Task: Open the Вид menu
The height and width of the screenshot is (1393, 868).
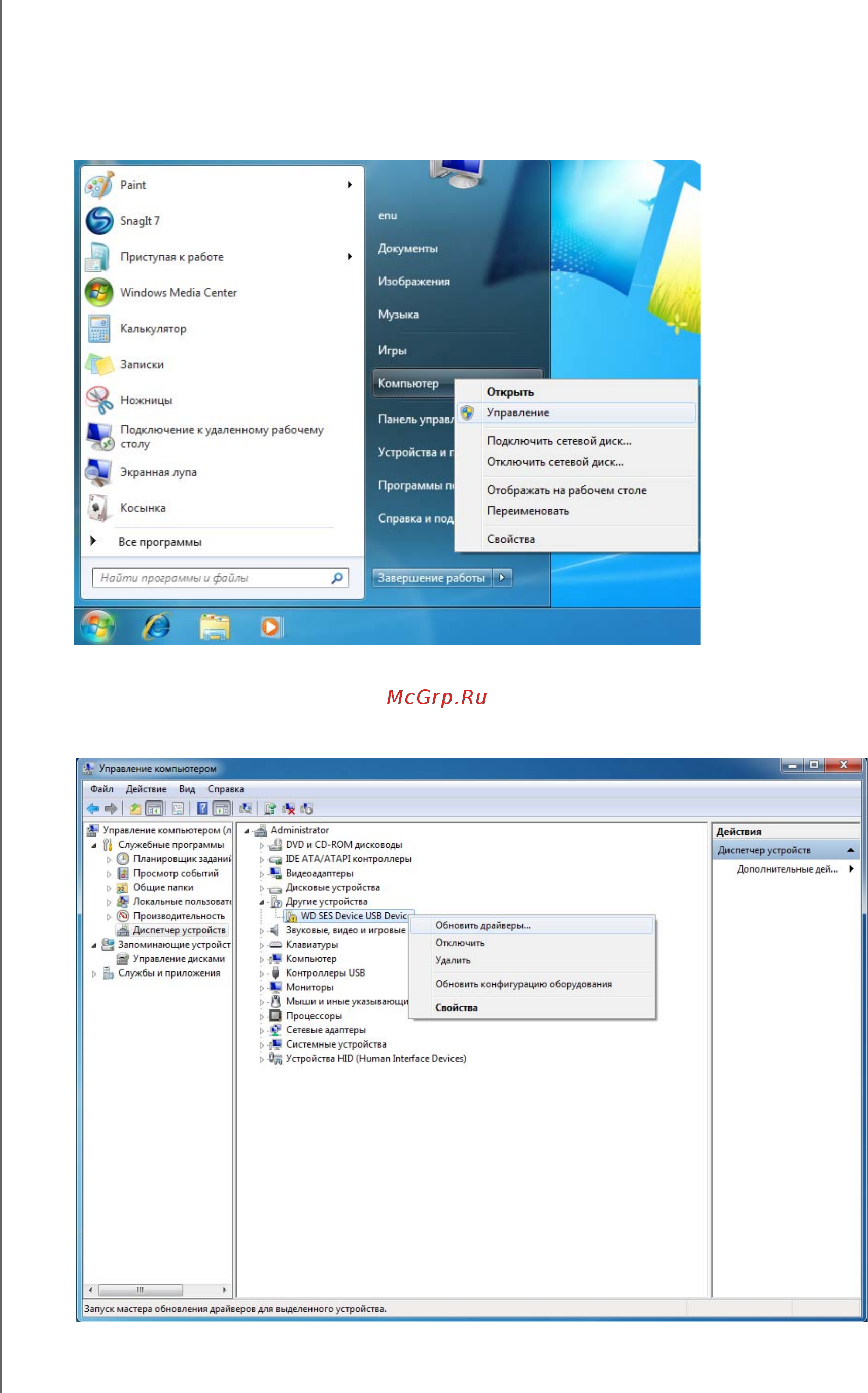Action: tap(187, 789)
